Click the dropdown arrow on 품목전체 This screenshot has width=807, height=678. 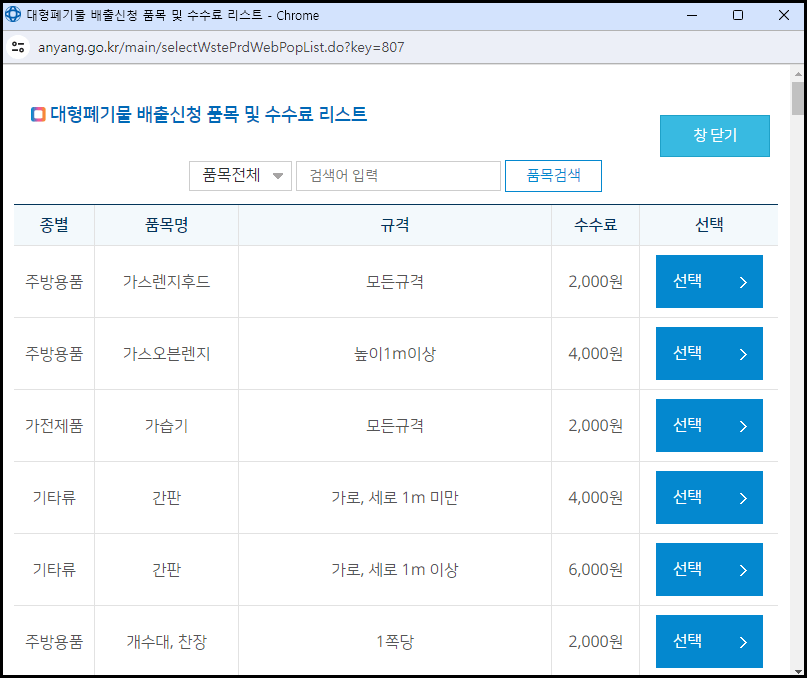tap(278, 175)
